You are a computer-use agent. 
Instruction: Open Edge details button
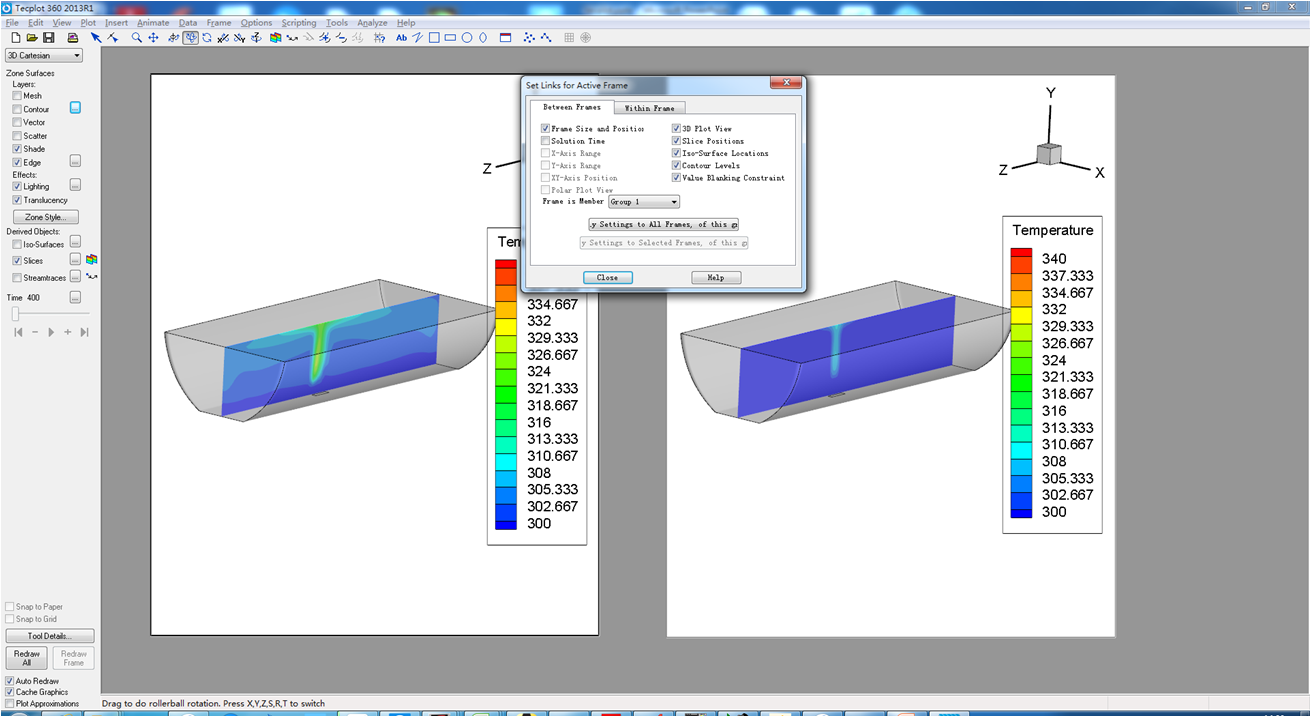75,161
